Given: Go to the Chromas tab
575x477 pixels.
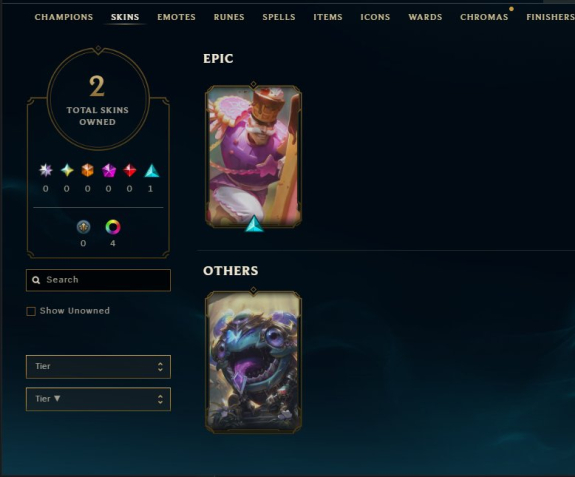Looking at the screenshot, I should 484,17.
